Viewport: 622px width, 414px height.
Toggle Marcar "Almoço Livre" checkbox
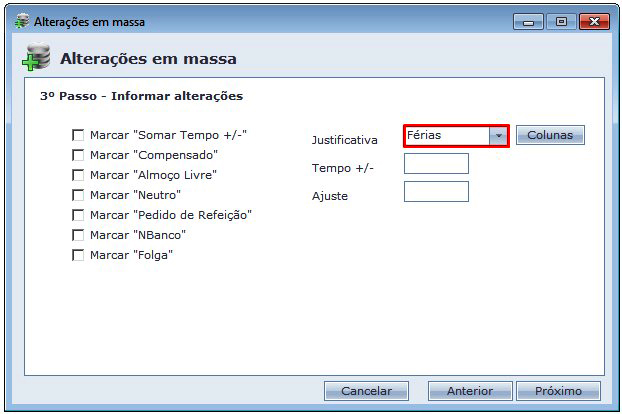78,175
